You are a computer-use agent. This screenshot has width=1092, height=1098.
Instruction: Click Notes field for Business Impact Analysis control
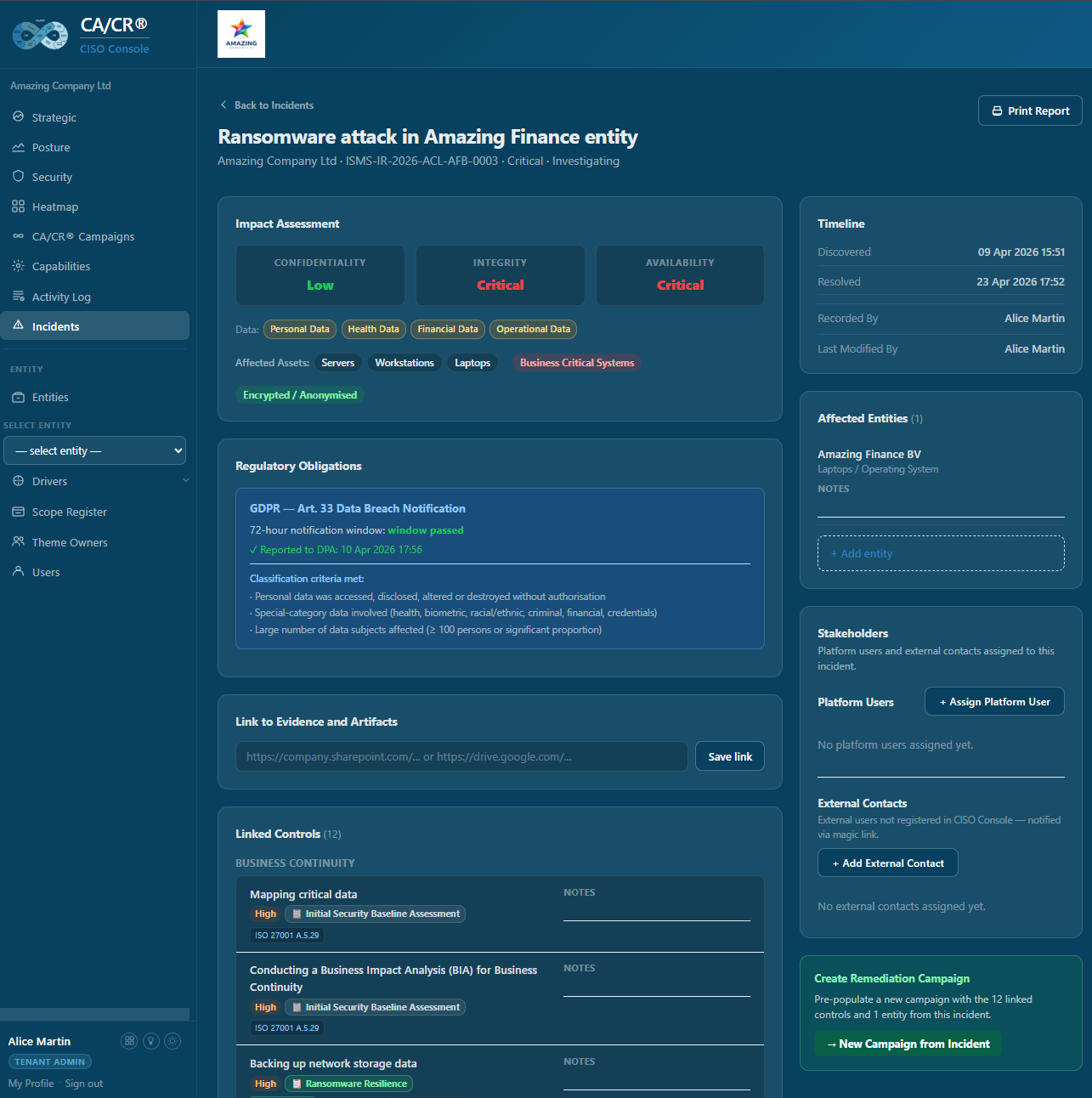coord(657,987)
